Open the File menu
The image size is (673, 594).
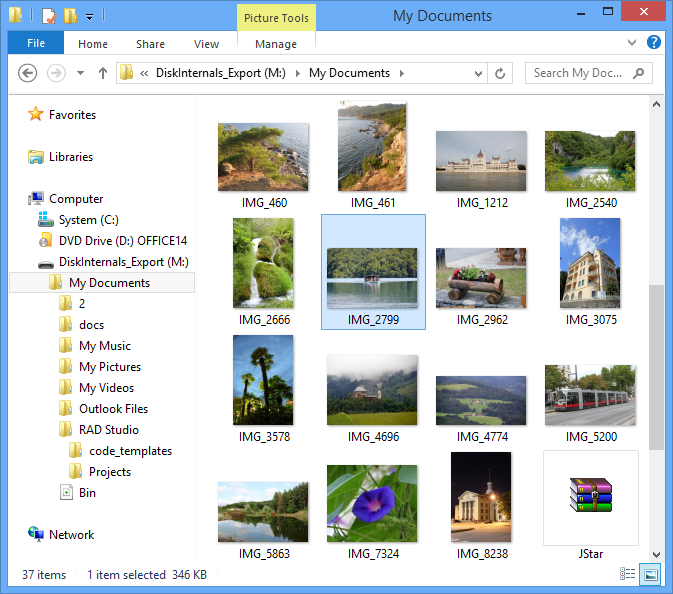point(36,43)
